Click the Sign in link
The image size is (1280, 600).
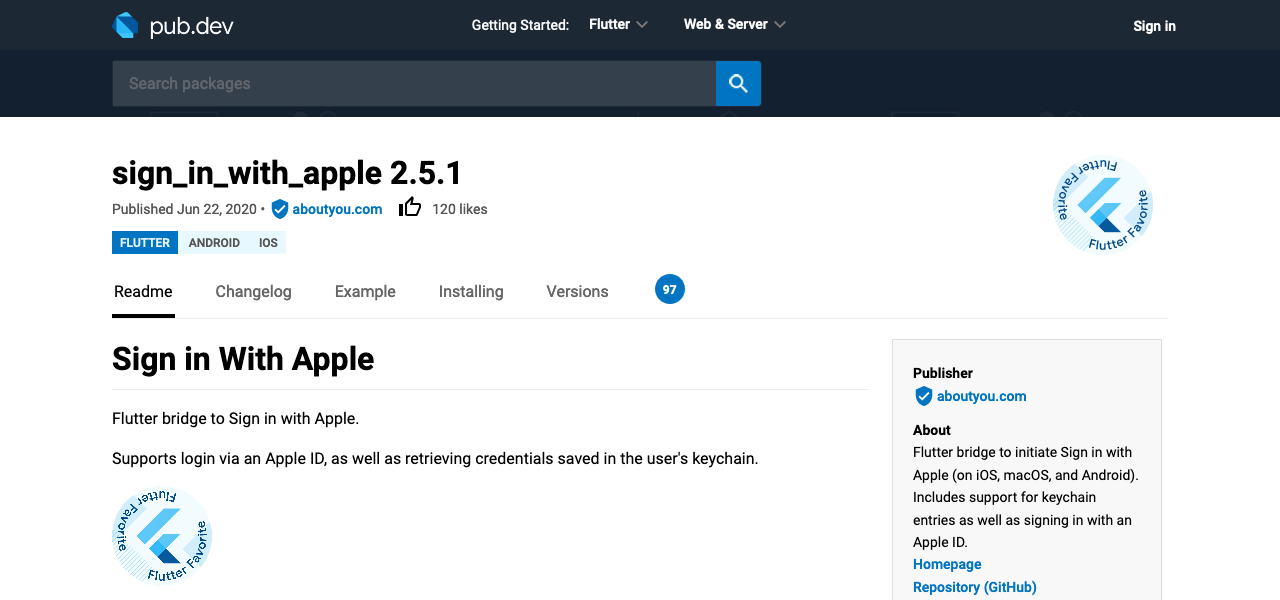click(1154, 26)
